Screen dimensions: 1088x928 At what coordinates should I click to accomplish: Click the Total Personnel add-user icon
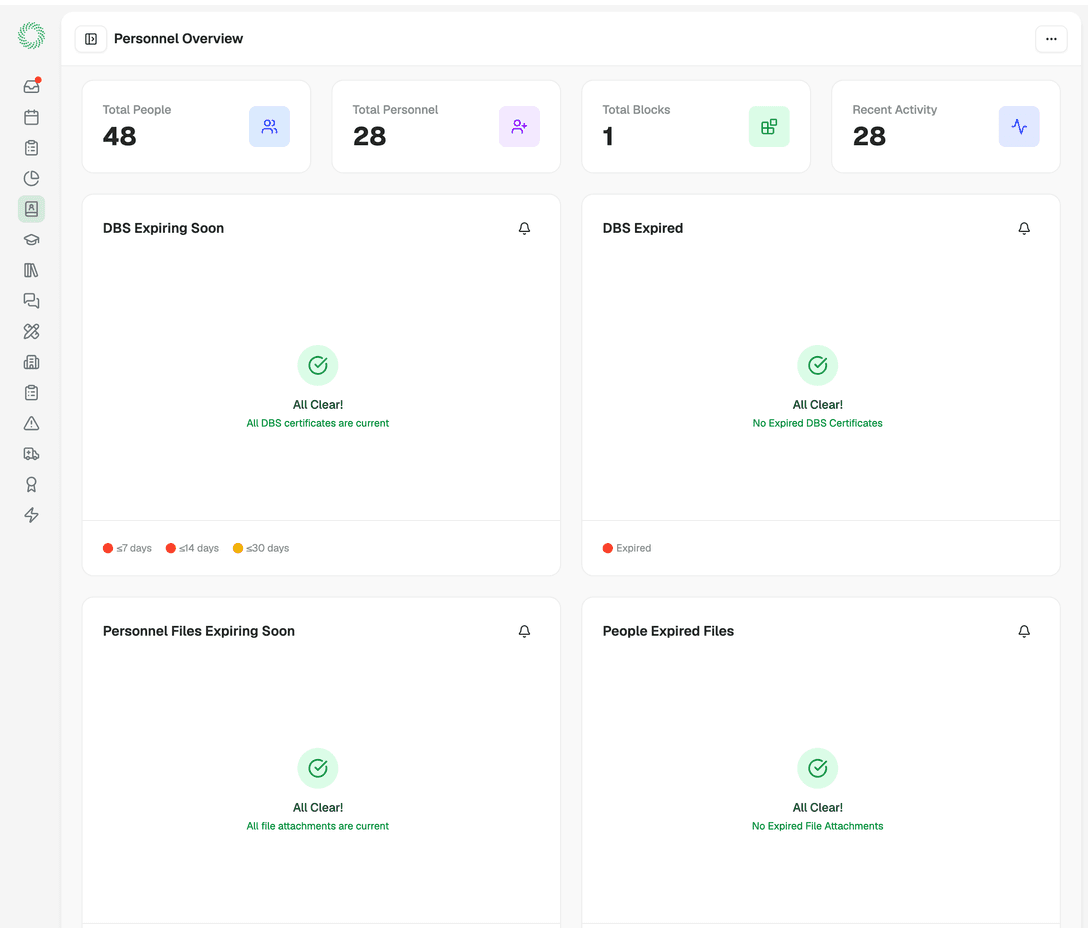519,126
